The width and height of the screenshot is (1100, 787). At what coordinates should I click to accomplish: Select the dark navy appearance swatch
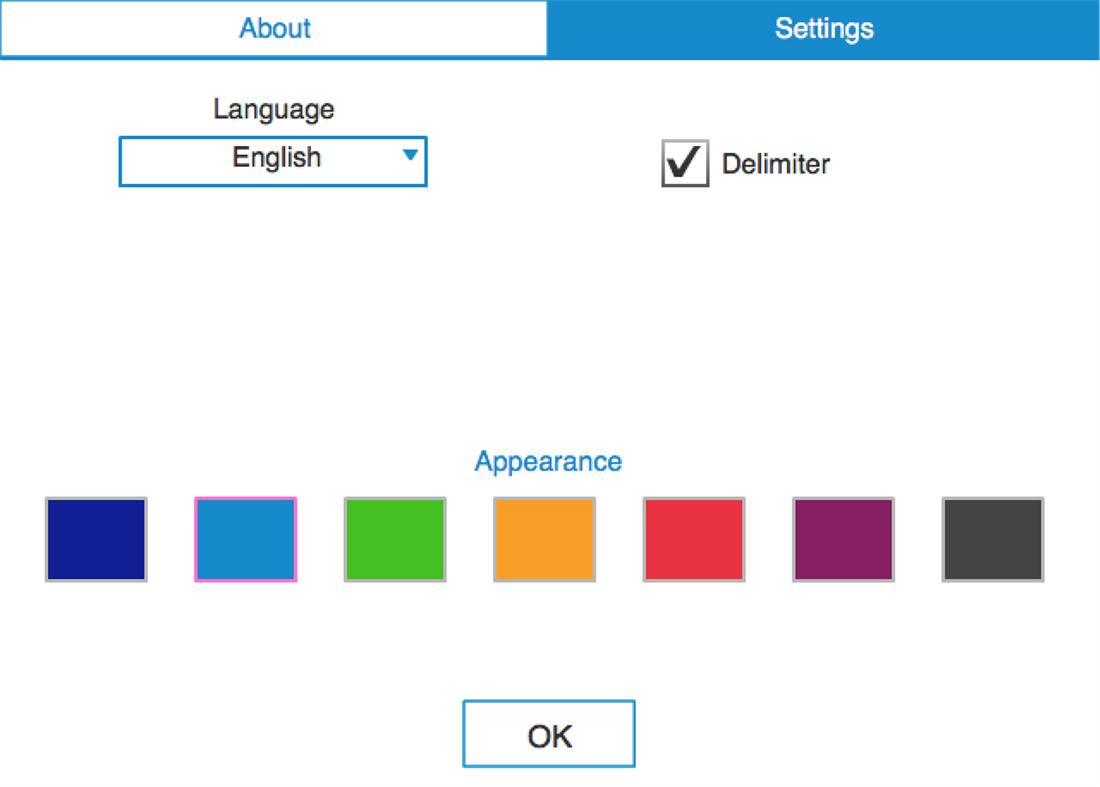tap(96, 539)
